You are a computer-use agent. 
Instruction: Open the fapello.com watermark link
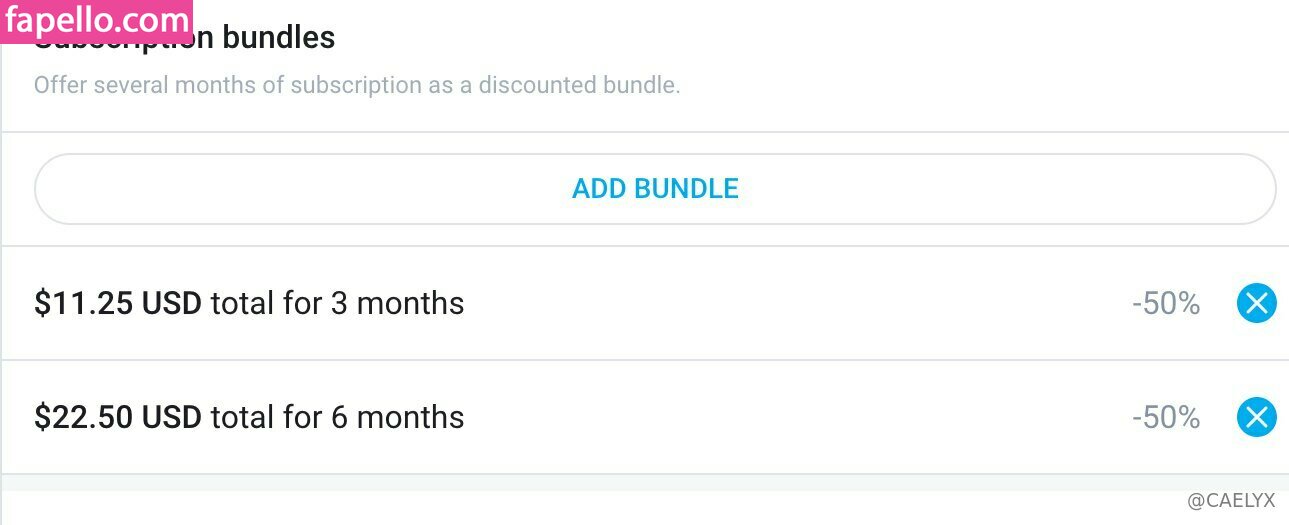pyautogui.click(x=96, y=20)
